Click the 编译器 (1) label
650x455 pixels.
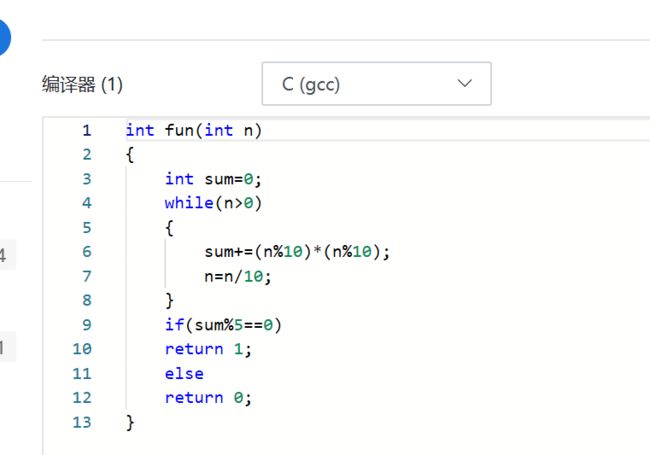point(82,85)
